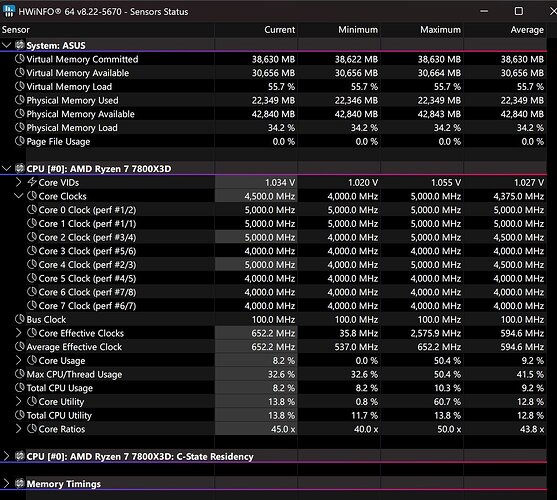The width and height of the screenshot is (557, 500).
Task: Click the Minimum column header
Action: [339, 30]
